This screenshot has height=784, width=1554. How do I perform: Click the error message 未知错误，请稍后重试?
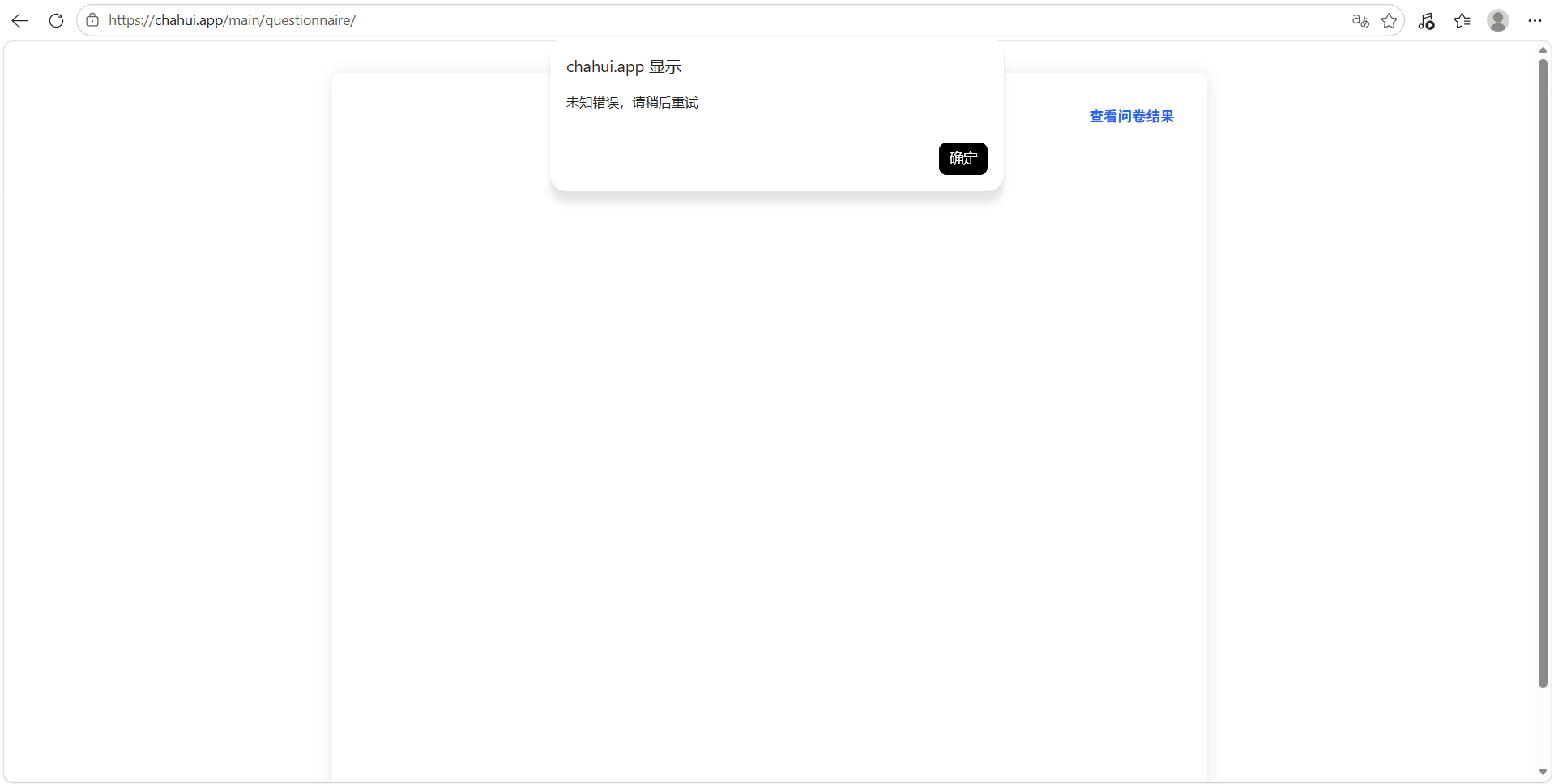click(631, 102)
